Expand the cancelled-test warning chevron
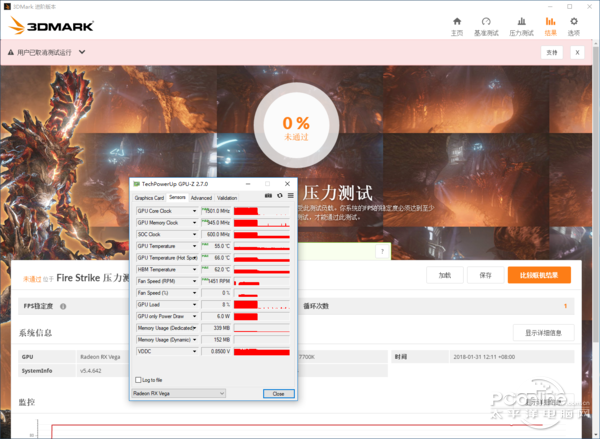Viewport: 600px width, 439px height. (82, 52)
